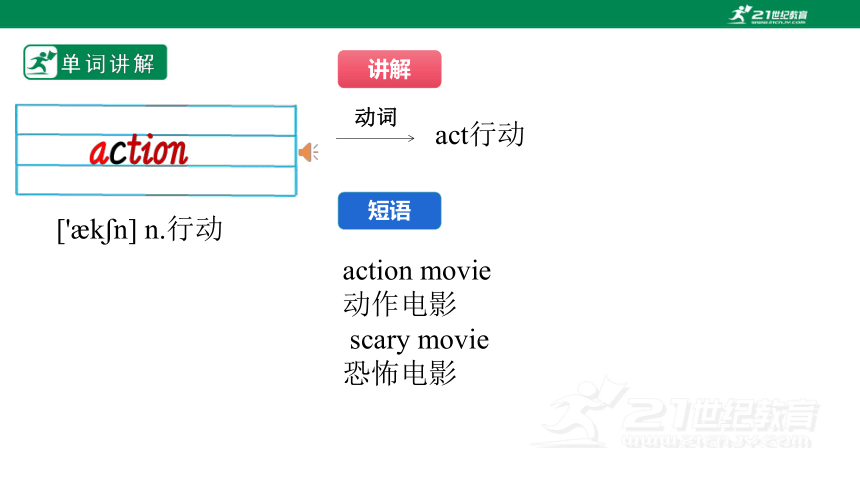Click the handwritten word action
Image resolution: width=860 pixels, height=484 pixels.
pyautogui.click(x=139, y=150)
